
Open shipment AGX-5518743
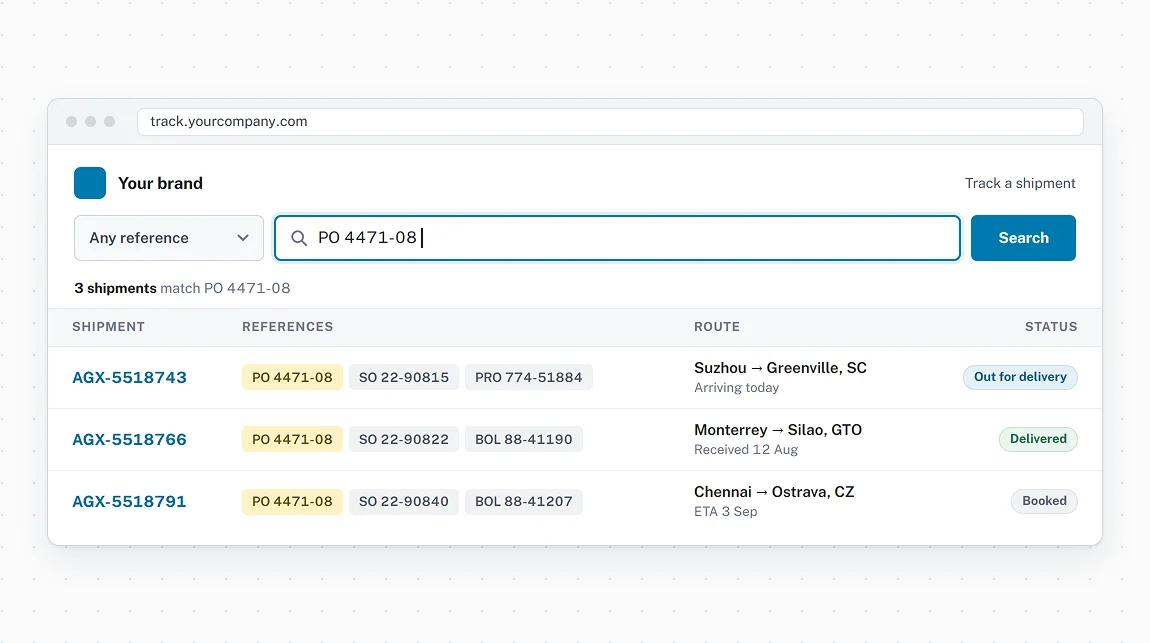[x=129, y=378]
